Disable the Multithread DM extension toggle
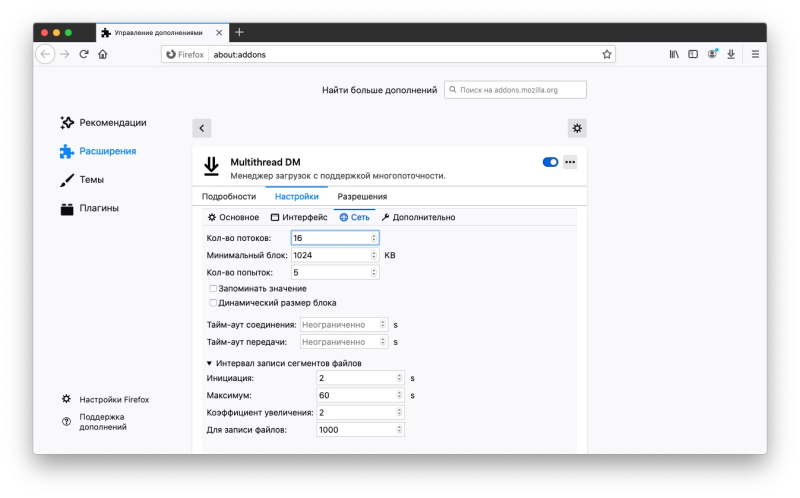800x498 pixels. click(550, 162)
